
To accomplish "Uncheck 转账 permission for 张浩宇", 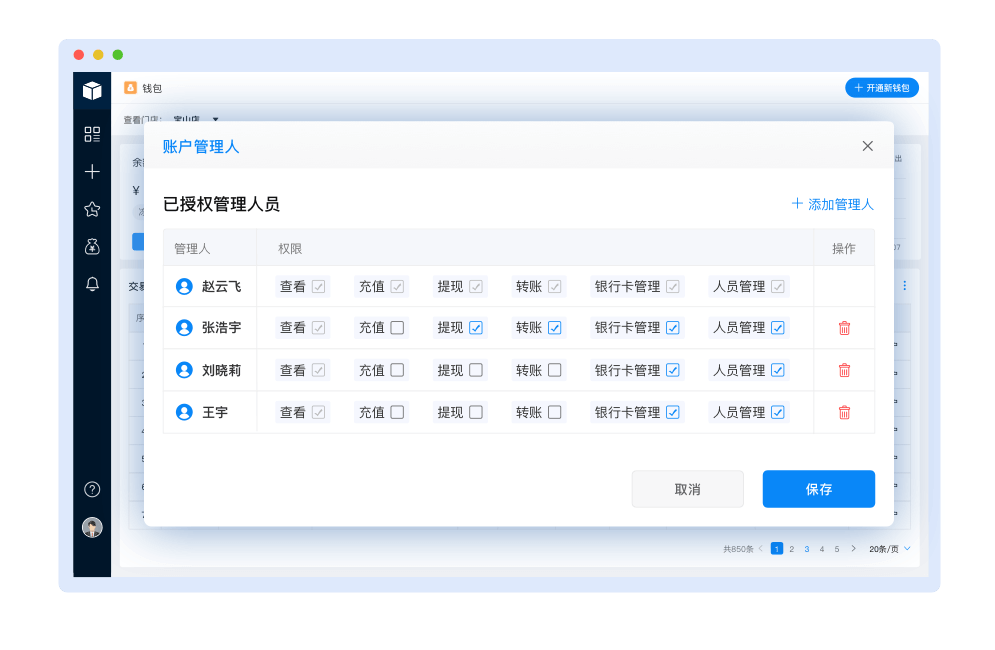I will tap(555, 328).
